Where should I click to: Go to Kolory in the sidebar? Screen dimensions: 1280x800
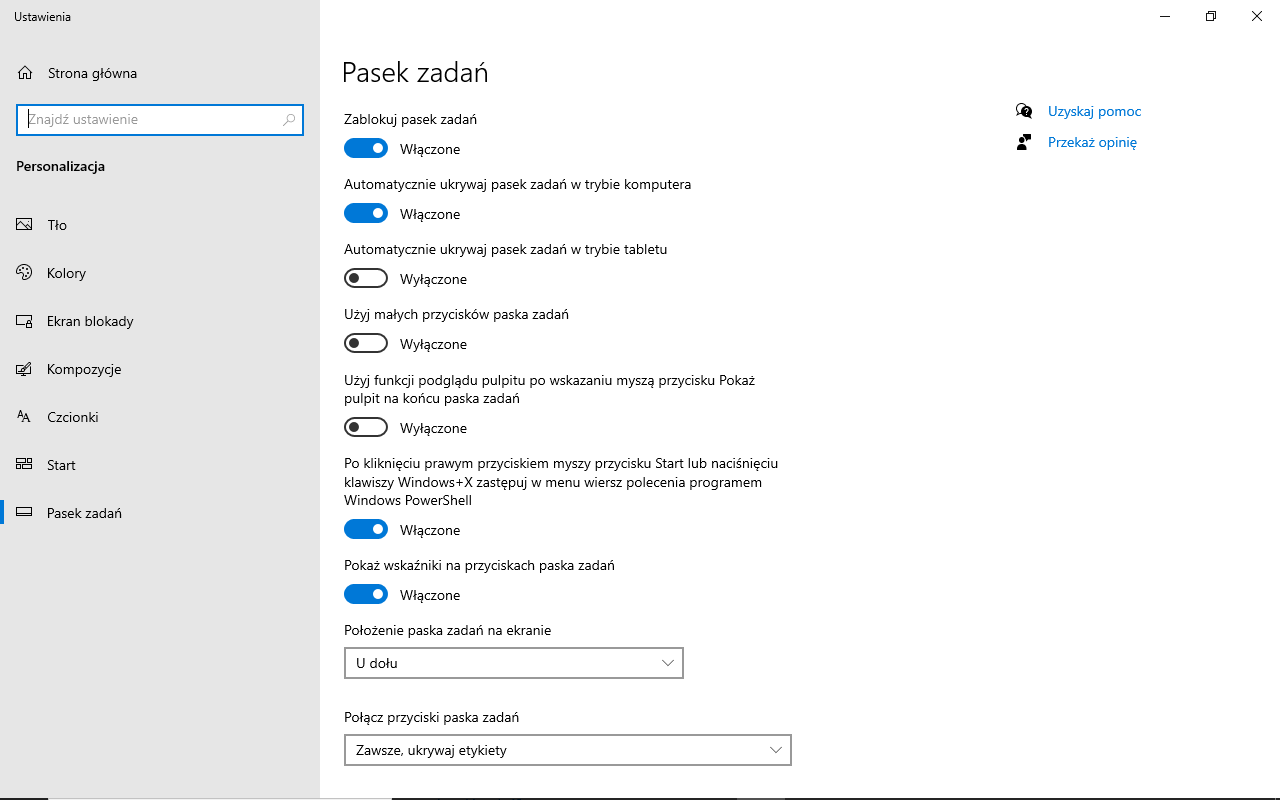click(x=160, y=273)
